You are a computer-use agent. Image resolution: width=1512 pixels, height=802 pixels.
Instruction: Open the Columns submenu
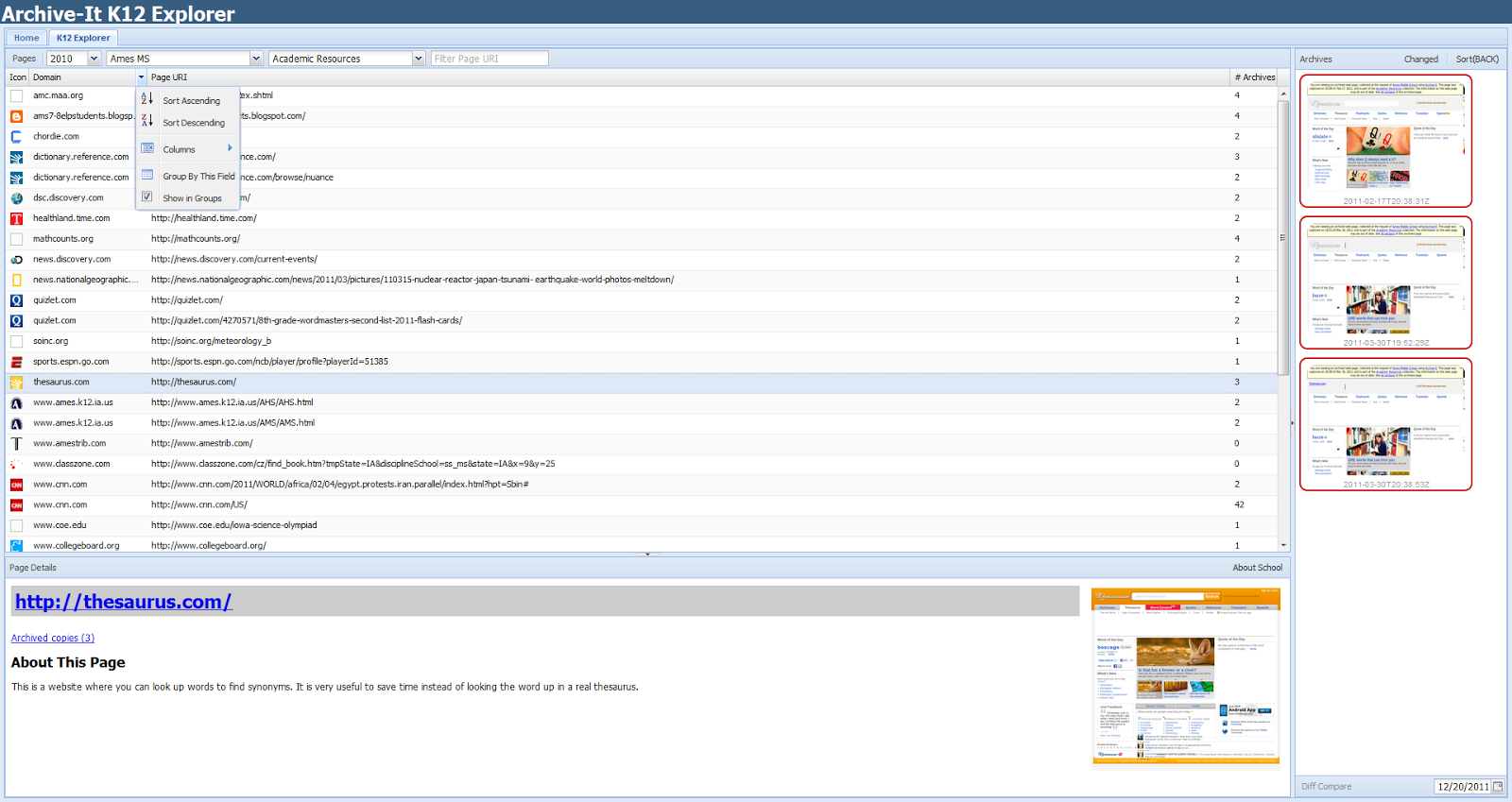point(187,149)
